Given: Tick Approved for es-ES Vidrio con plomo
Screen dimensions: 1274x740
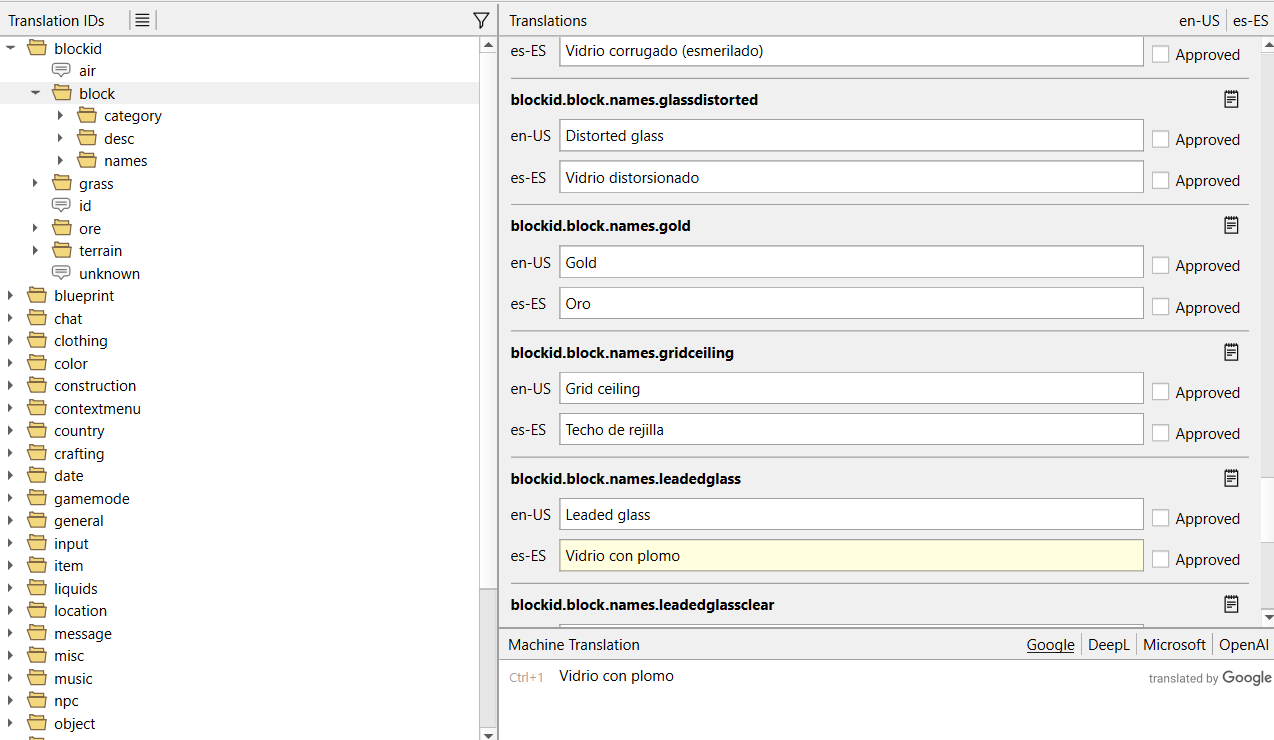Looking at the screenshot, I should 1160,560.
